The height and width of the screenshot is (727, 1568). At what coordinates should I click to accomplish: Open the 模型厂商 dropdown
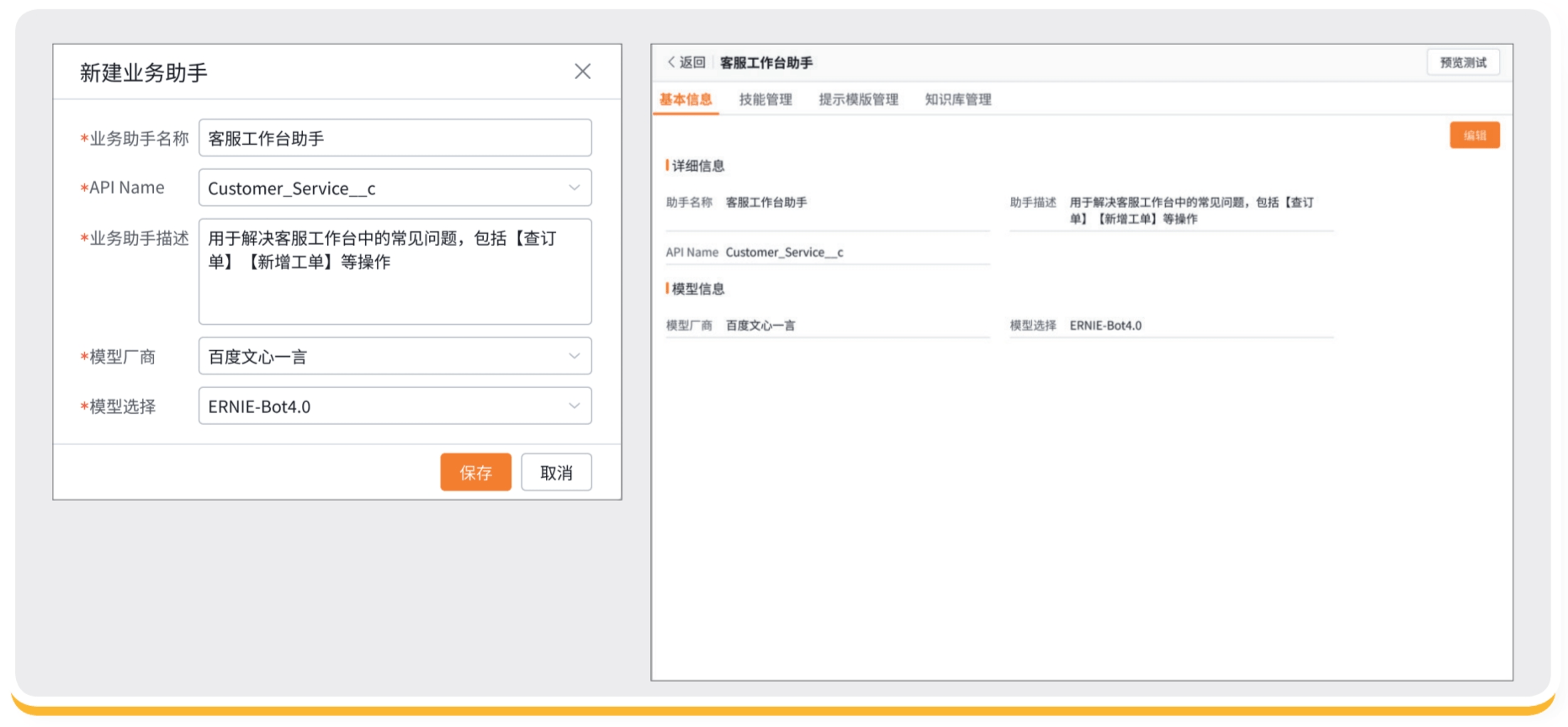tap(395, 356)
